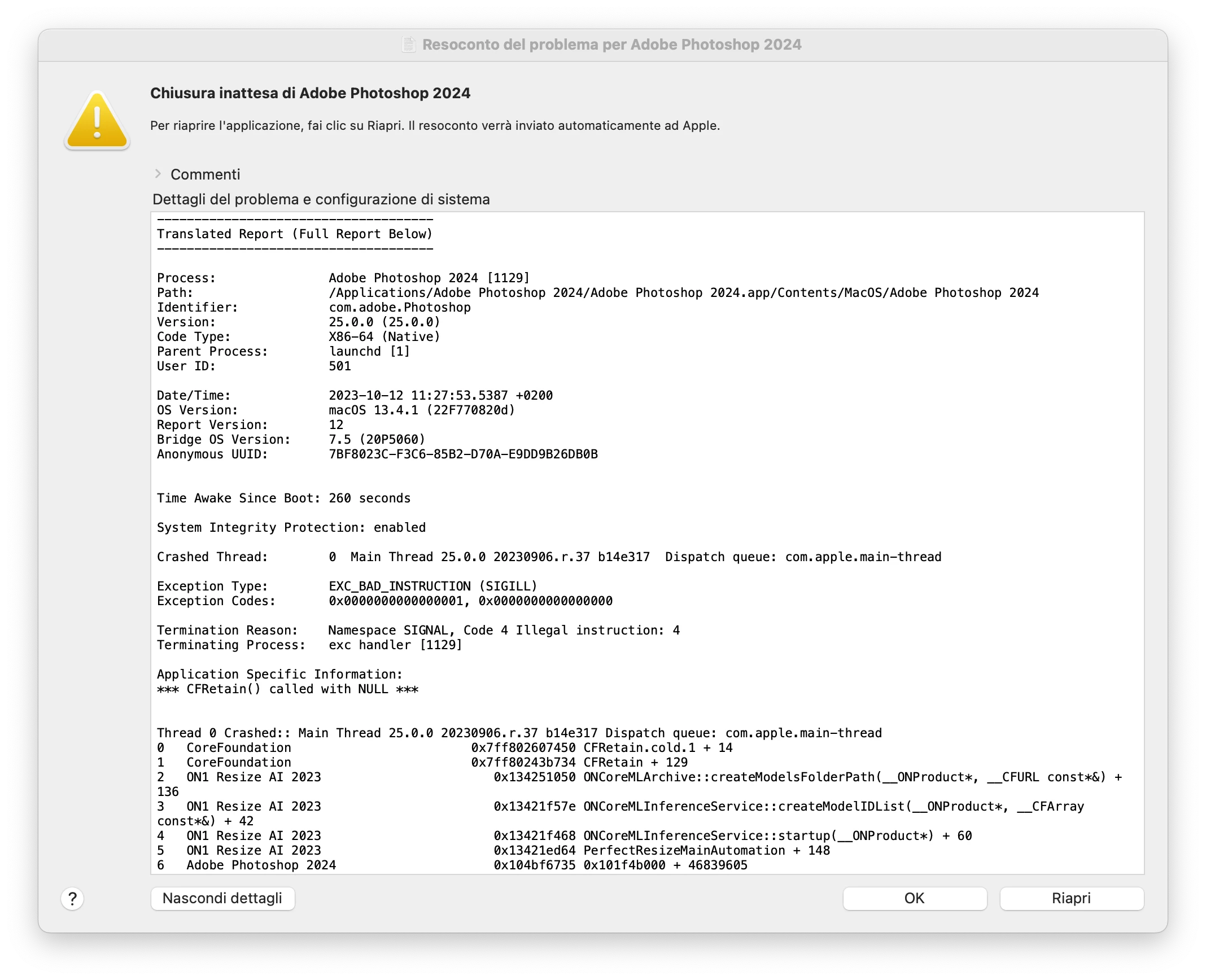The width and height of the screenshot is (1206, 980).
Task: Click the Dettagli del problema section label
Action: (321, 199)
